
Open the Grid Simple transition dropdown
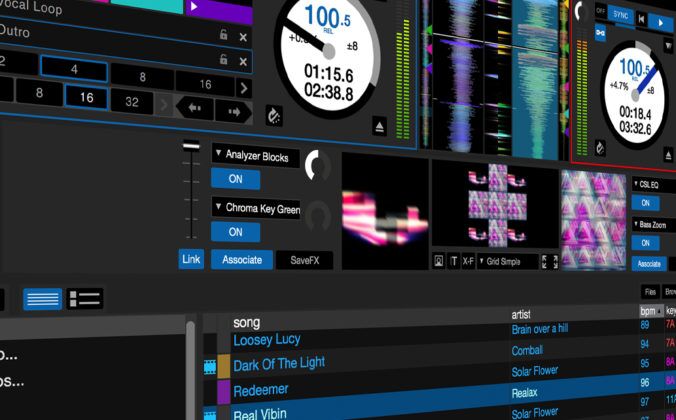(508, 261)
